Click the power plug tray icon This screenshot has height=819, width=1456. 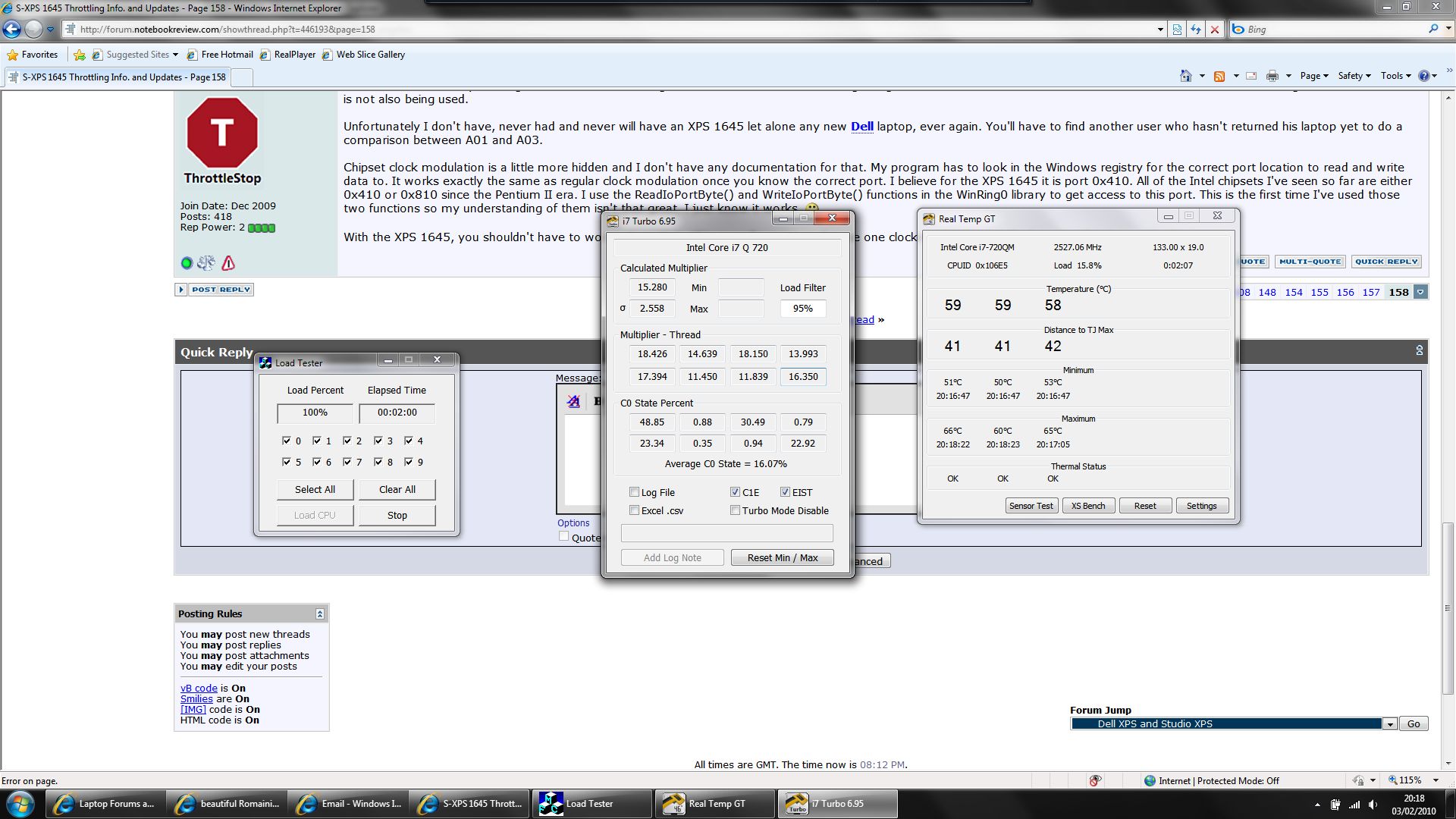pos(1335,805)
